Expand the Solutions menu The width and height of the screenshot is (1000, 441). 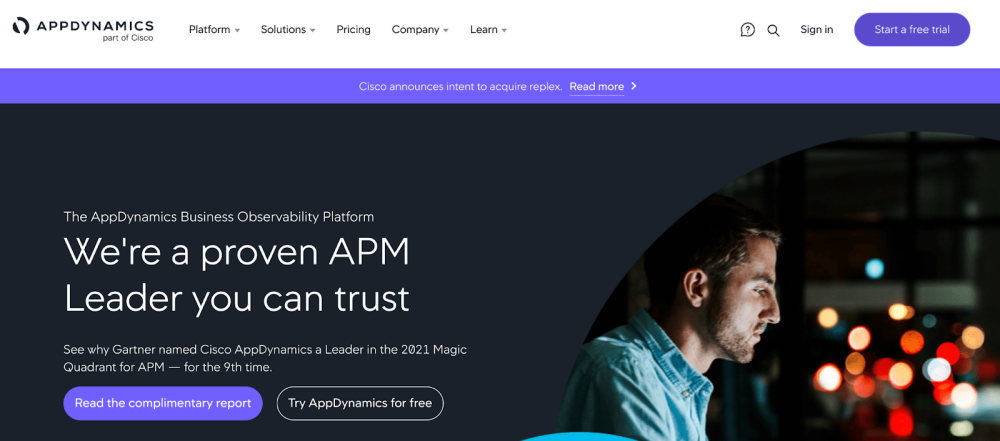pos(288,29)
